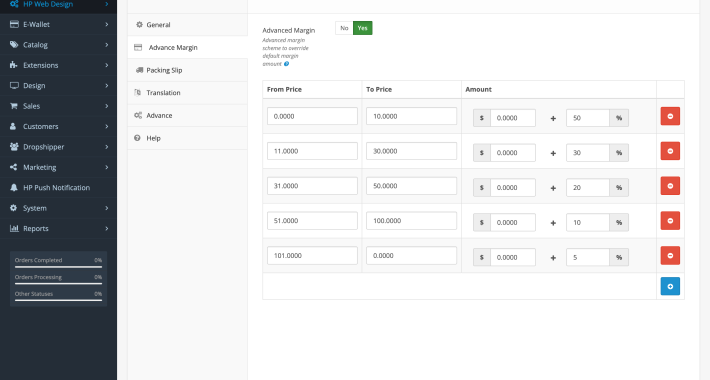The height and width of the screenshot is (380, 710).
Task: Open the HP Web Design menu item
Action: click(x=58, y=5)
